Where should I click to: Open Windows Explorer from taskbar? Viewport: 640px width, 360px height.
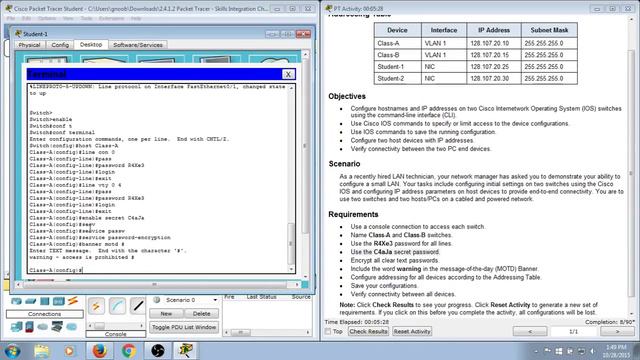point(42,351)
